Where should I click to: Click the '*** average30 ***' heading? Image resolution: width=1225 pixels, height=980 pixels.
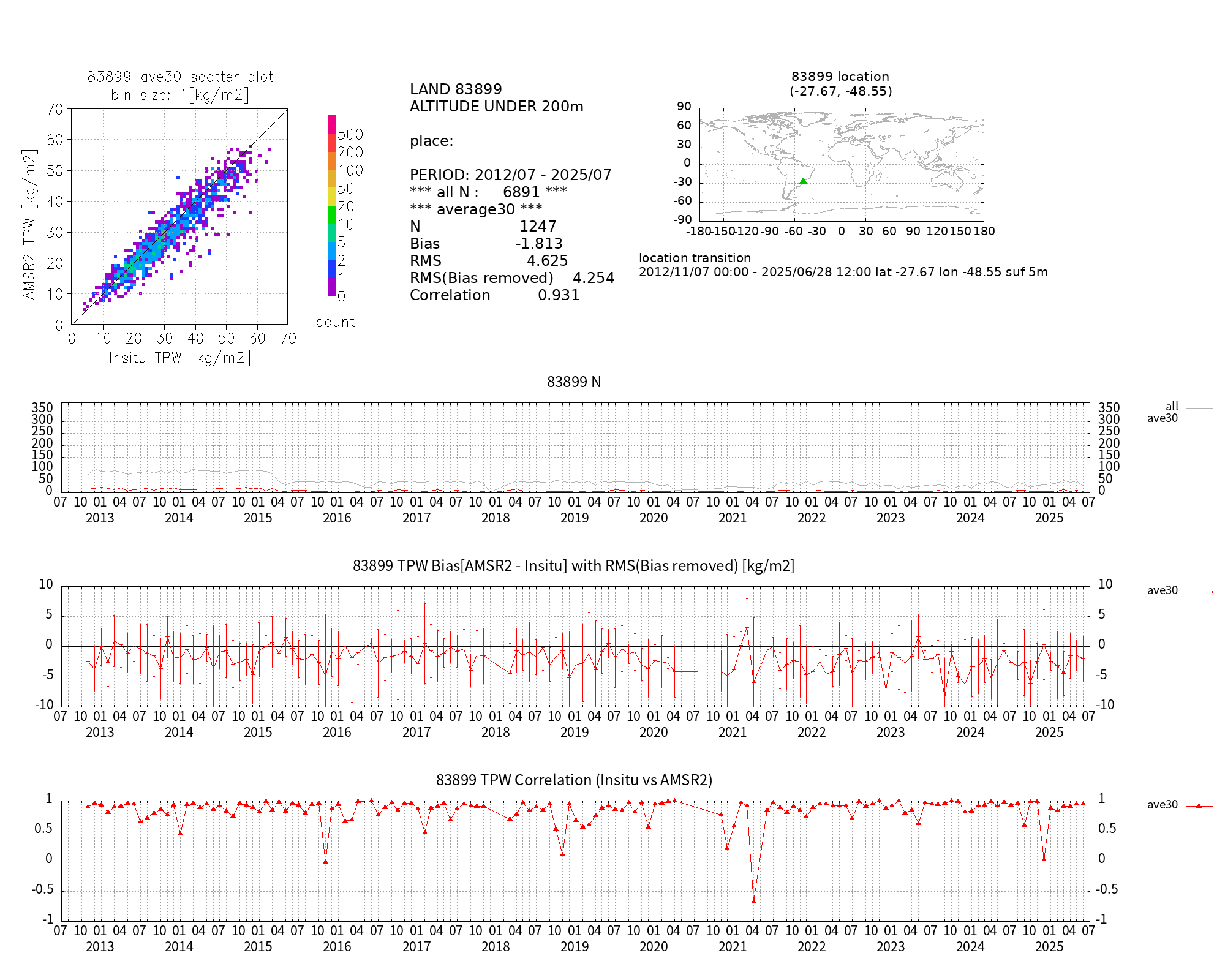(476, 209)
